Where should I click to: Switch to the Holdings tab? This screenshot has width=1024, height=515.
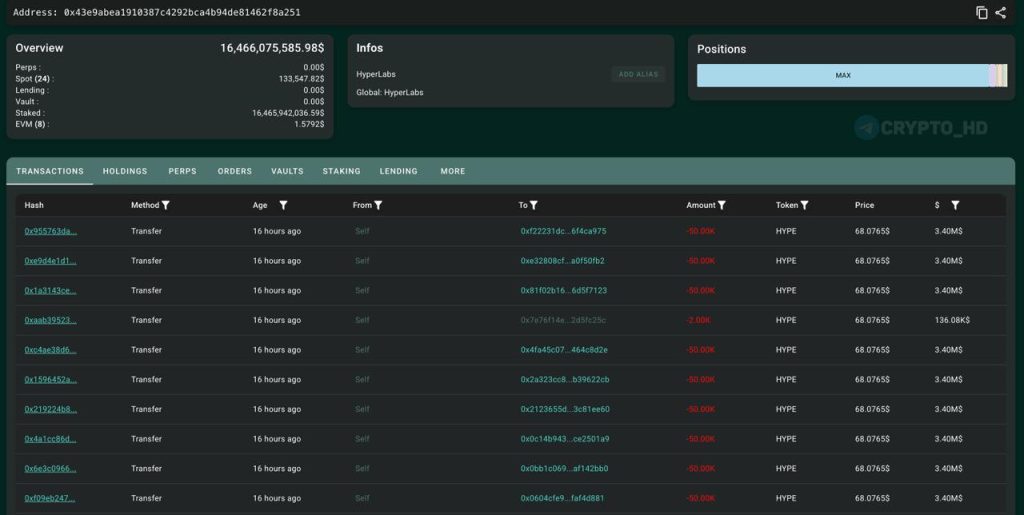click(x=125, y=171)
